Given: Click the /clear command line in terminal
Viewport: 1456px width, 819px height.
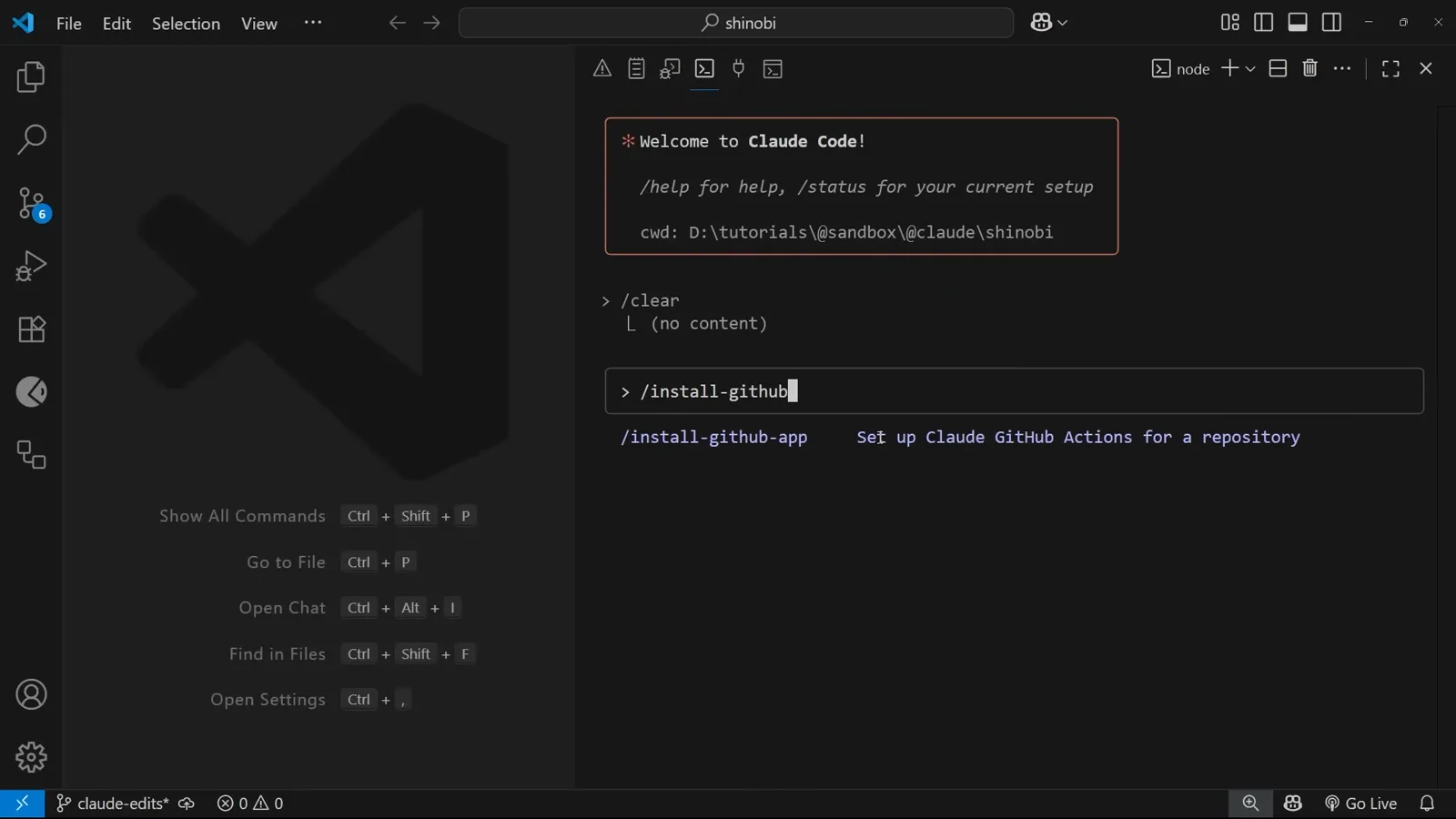Looking at the screenshot, I should (x=650, y=300).
